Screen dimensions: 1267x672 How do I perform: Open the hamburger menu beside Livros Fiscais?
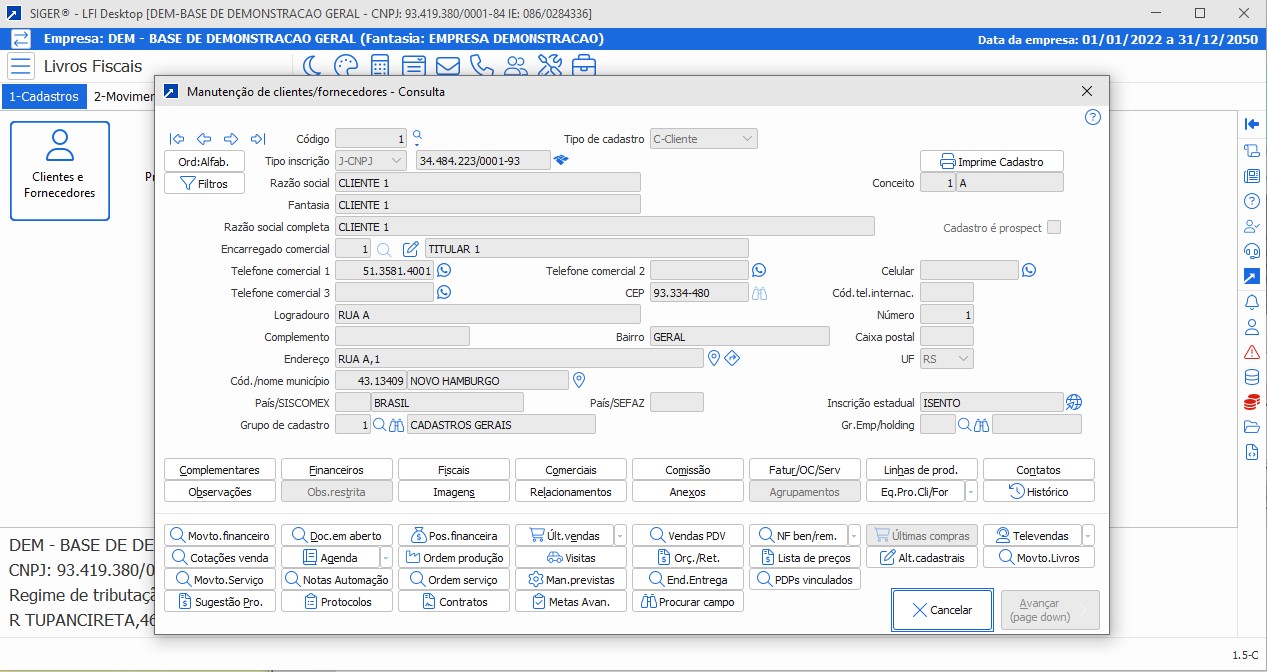21,67
